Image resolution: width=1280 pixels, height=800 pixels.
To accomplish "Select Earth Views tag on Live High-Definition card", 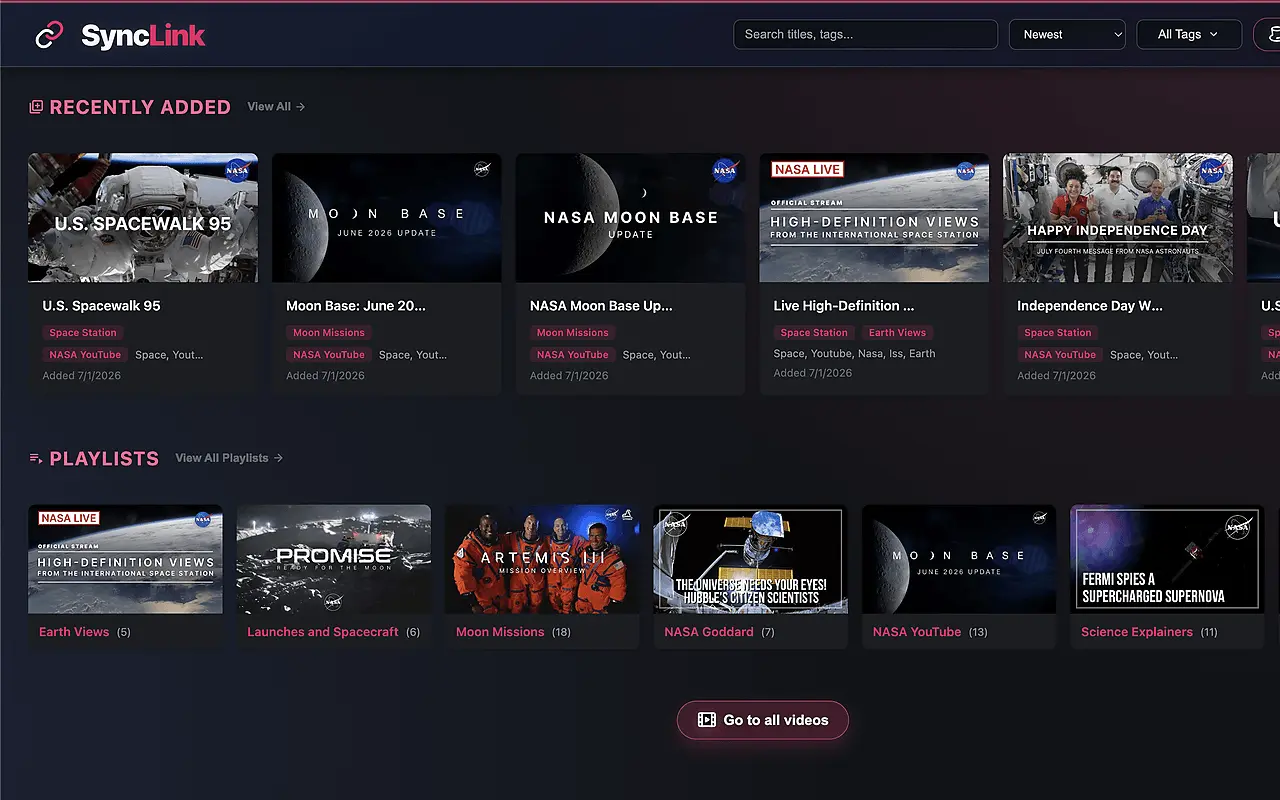I will point(897,333).
